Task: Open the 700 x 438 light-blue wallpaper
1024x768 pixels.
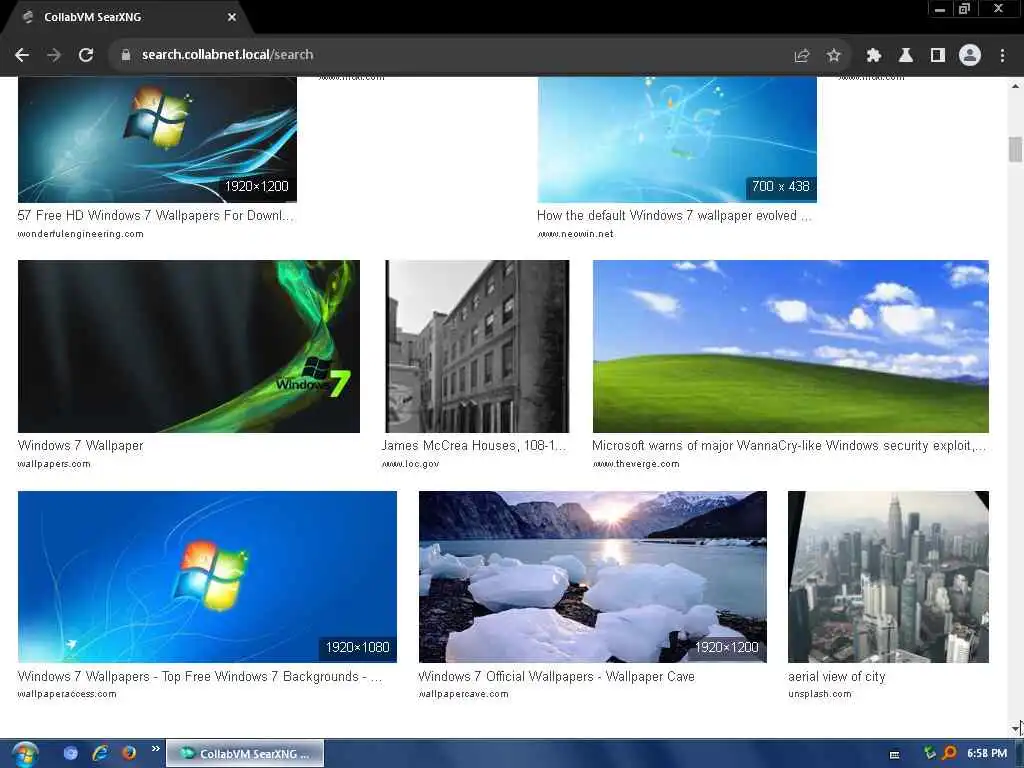Action: point(677,140)
